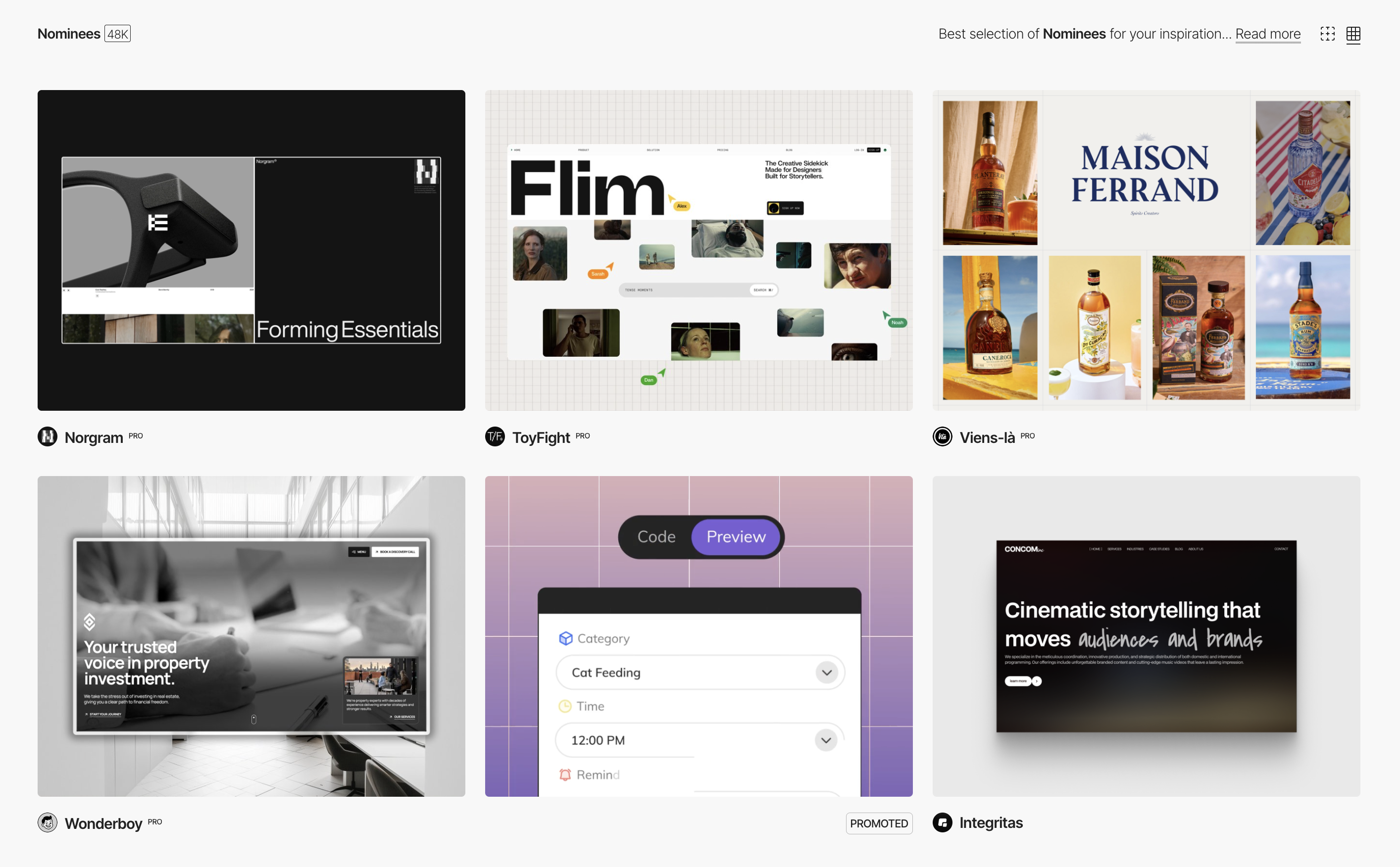Click the Category cube icon in promoted card

(566, 638)
